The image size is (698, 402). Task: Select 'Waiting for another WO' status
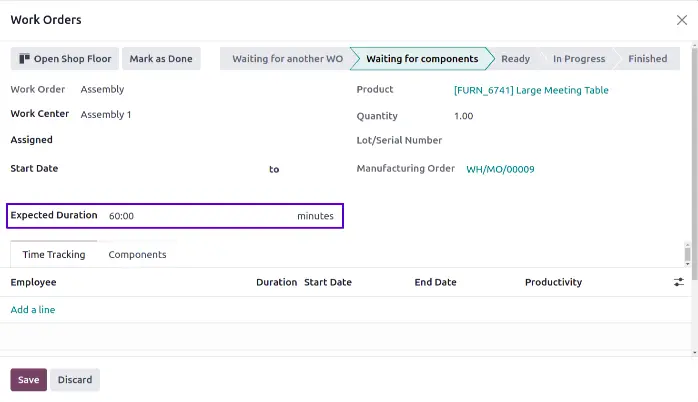286,59
